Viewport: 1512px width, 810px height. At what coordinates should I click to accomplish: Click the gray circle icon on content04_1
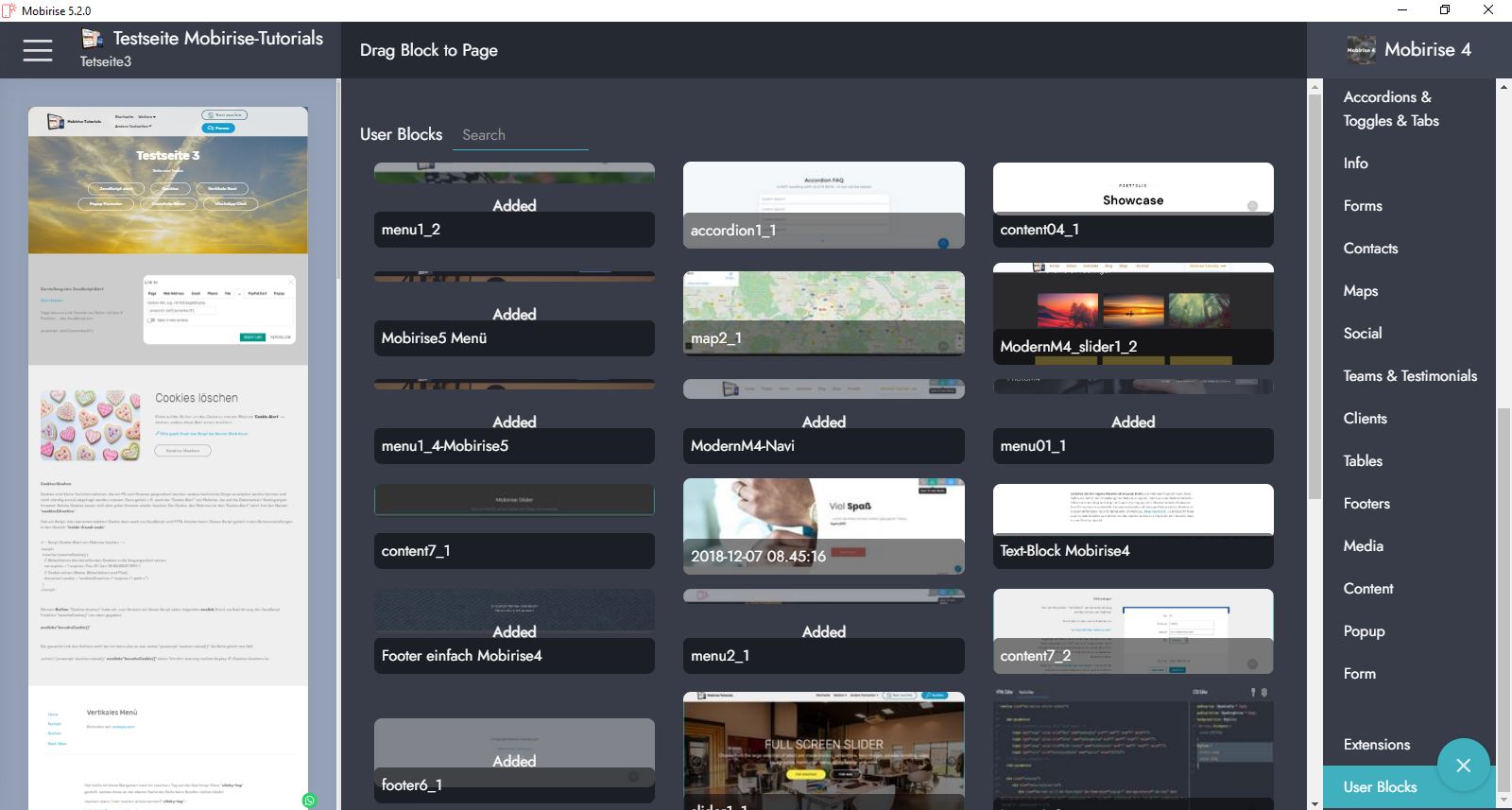click(1252, 206)
